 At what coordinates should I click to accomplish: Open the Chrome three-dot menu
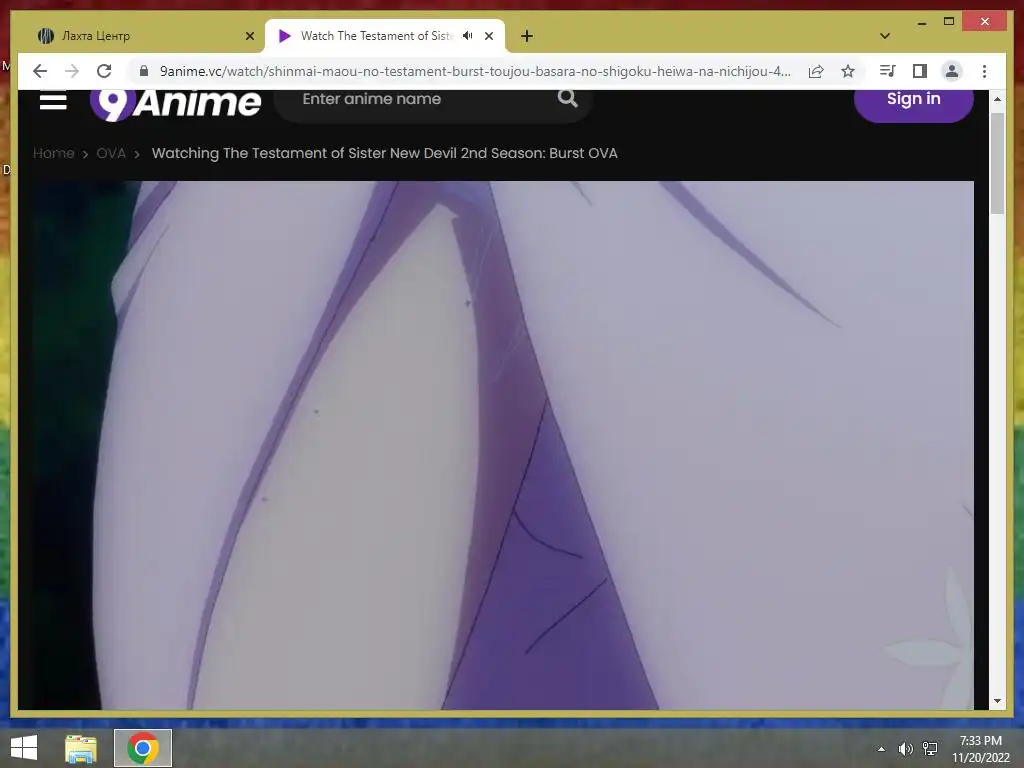[x=984, y=71]
